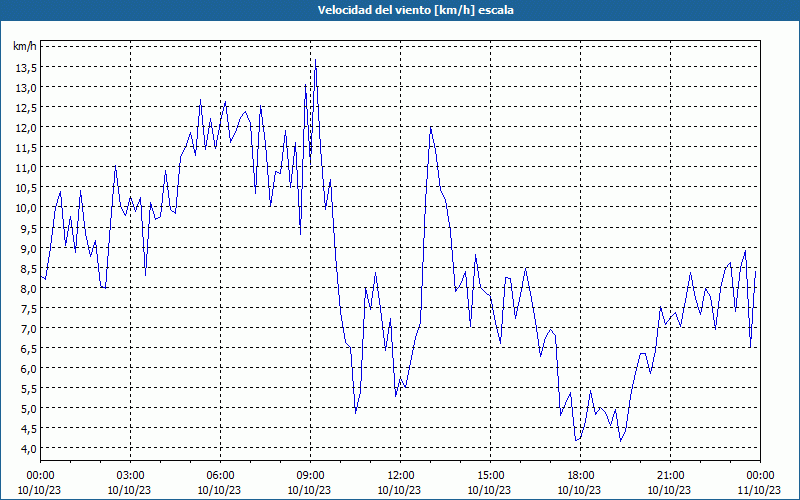This screenshot has height=500, width=800.
Task: Click the 'km/h' unit label on the vertical axis
Action: tap(25, 46)
